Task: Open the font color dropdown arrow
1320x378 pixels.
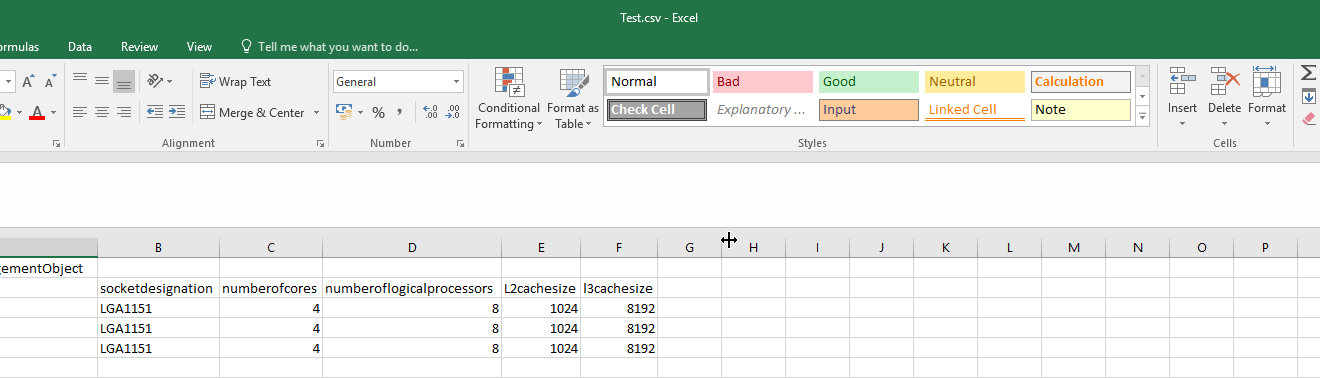Action: point(53,112)
